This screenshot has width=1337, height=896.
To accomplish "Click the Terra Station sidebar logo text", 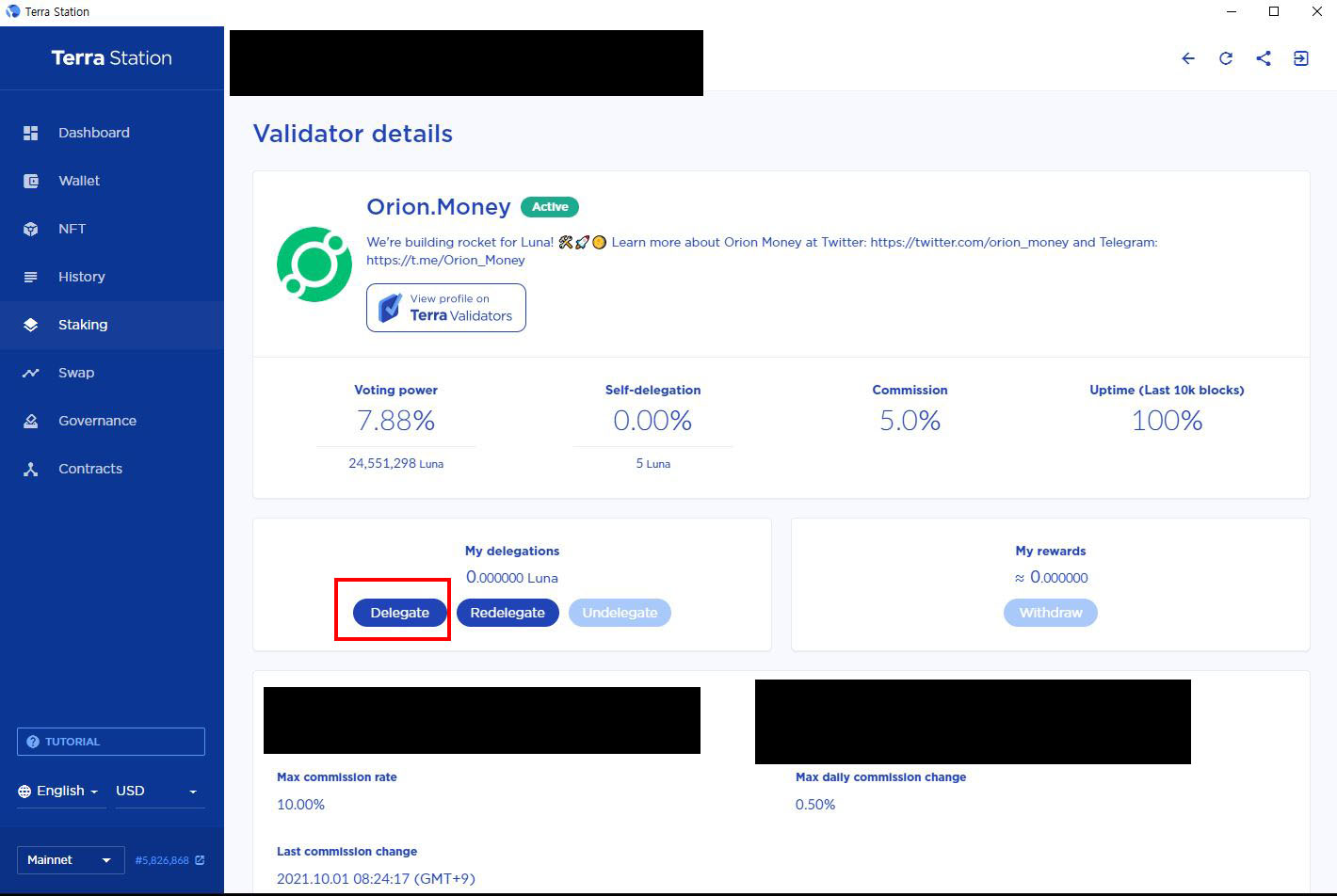I will pos(112,58).
